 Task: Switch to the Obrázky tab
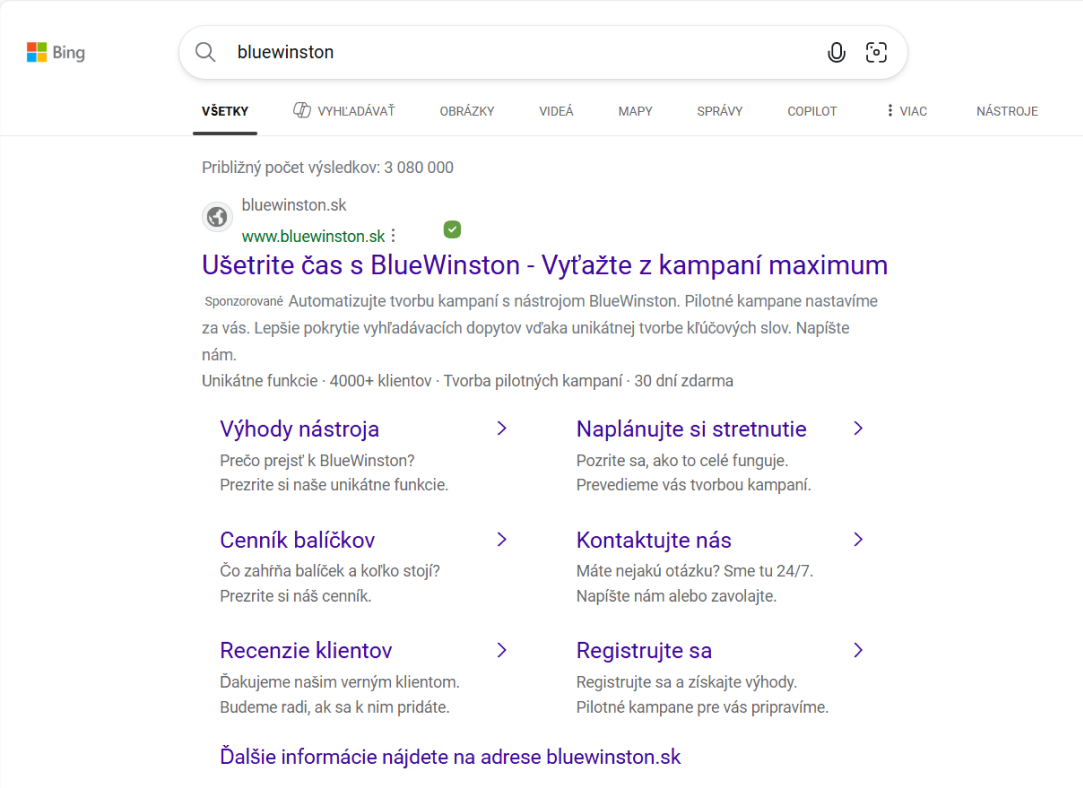[467, 111]
